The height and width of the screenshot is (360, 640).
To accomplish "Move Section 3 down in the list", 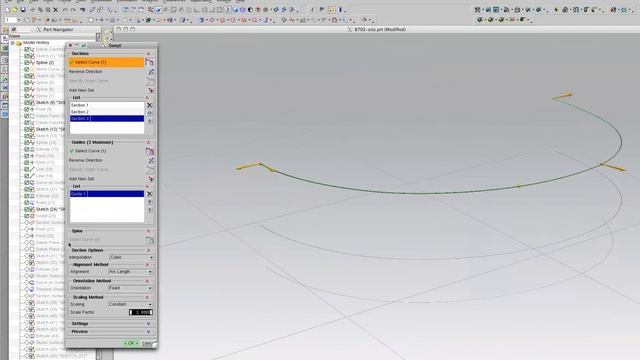I will point(149,121).
